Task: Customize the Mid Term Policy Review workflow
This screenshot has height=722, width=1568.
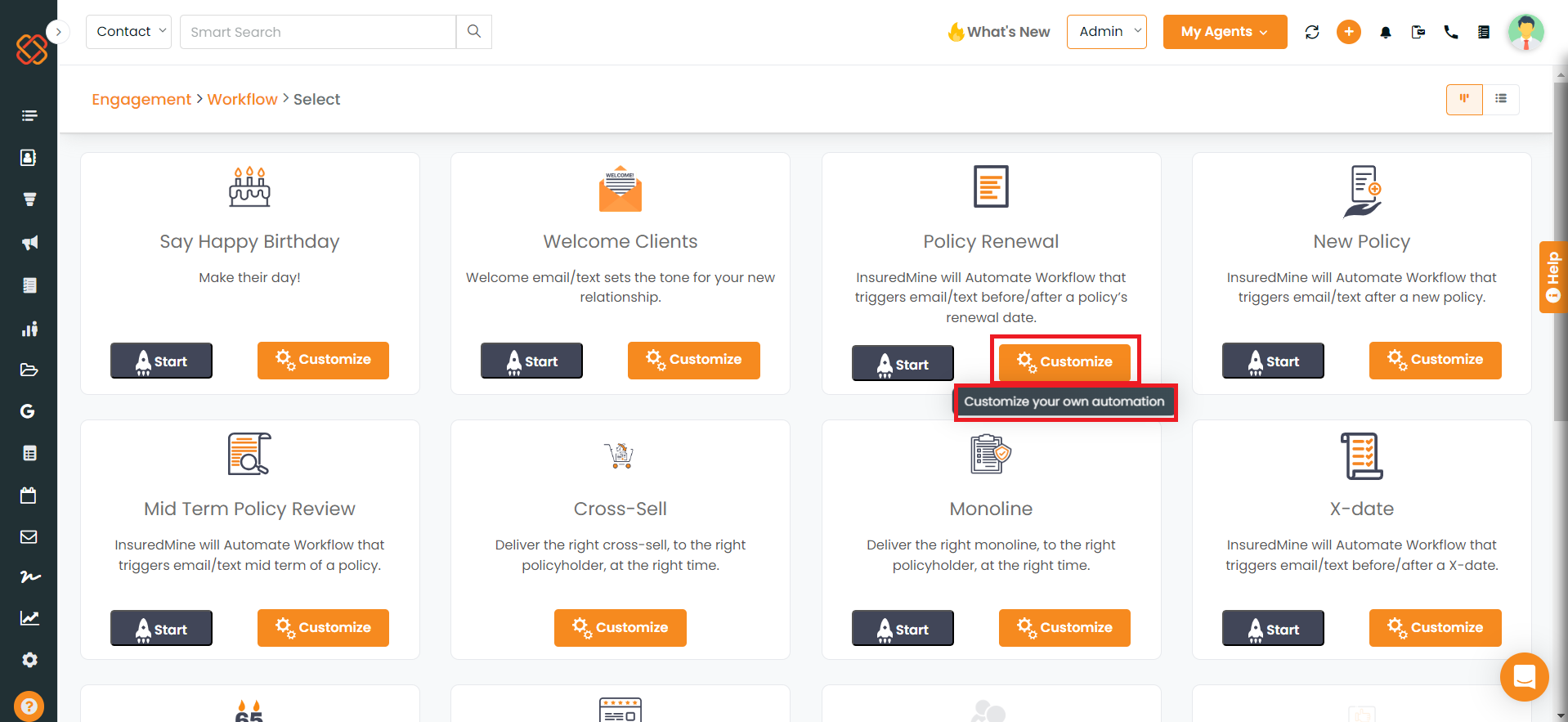Action: [x=323, y=628]
